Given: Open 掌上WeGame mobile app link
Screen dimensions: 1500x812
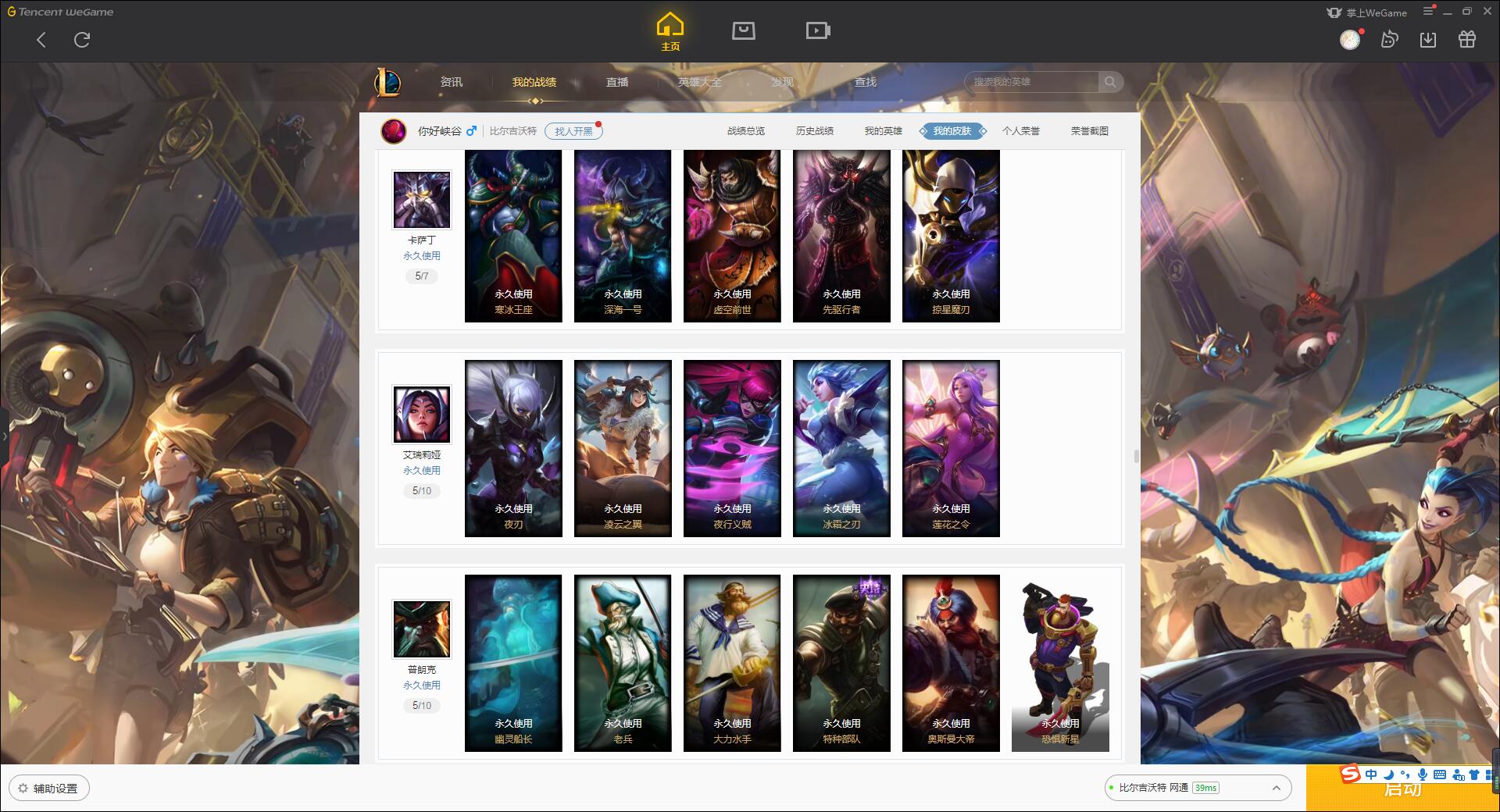Looking at the screenshot, I should 1367,12.
